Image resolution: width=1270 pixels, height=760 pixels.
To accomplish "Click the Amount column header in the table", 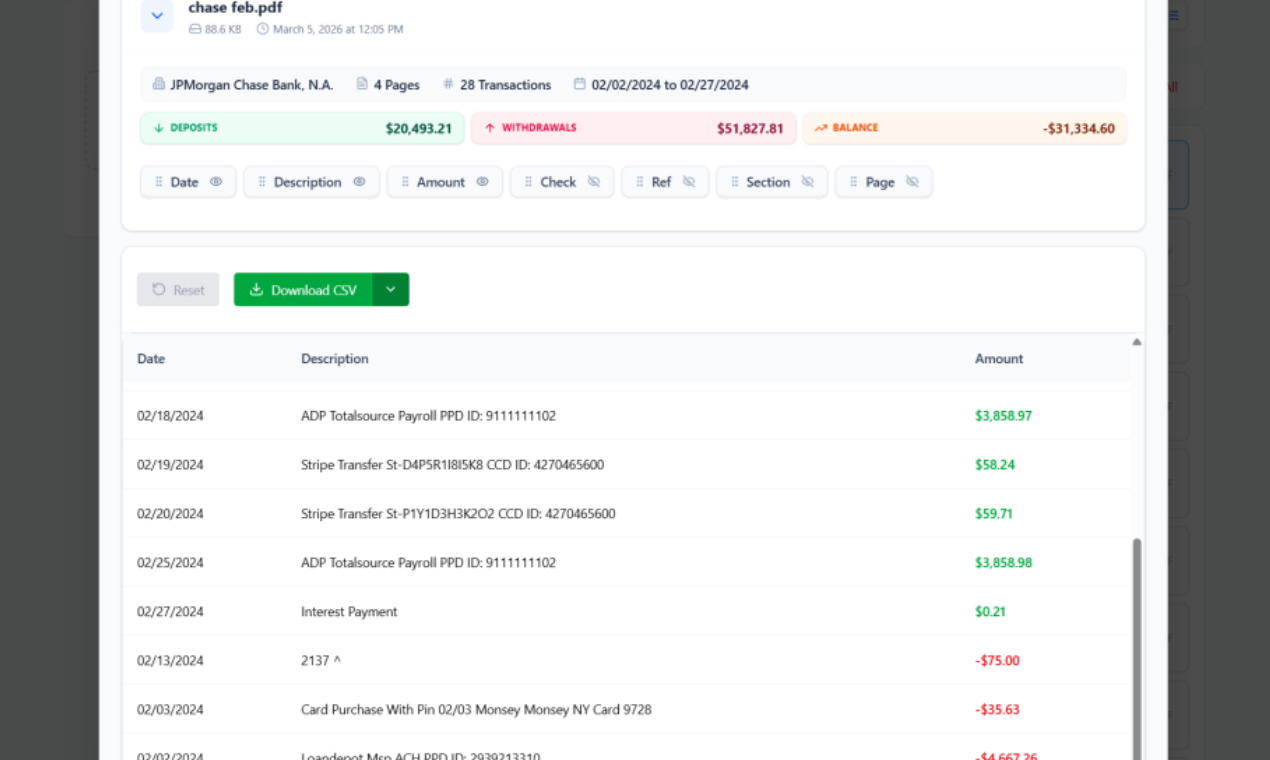I will point(998,359).
